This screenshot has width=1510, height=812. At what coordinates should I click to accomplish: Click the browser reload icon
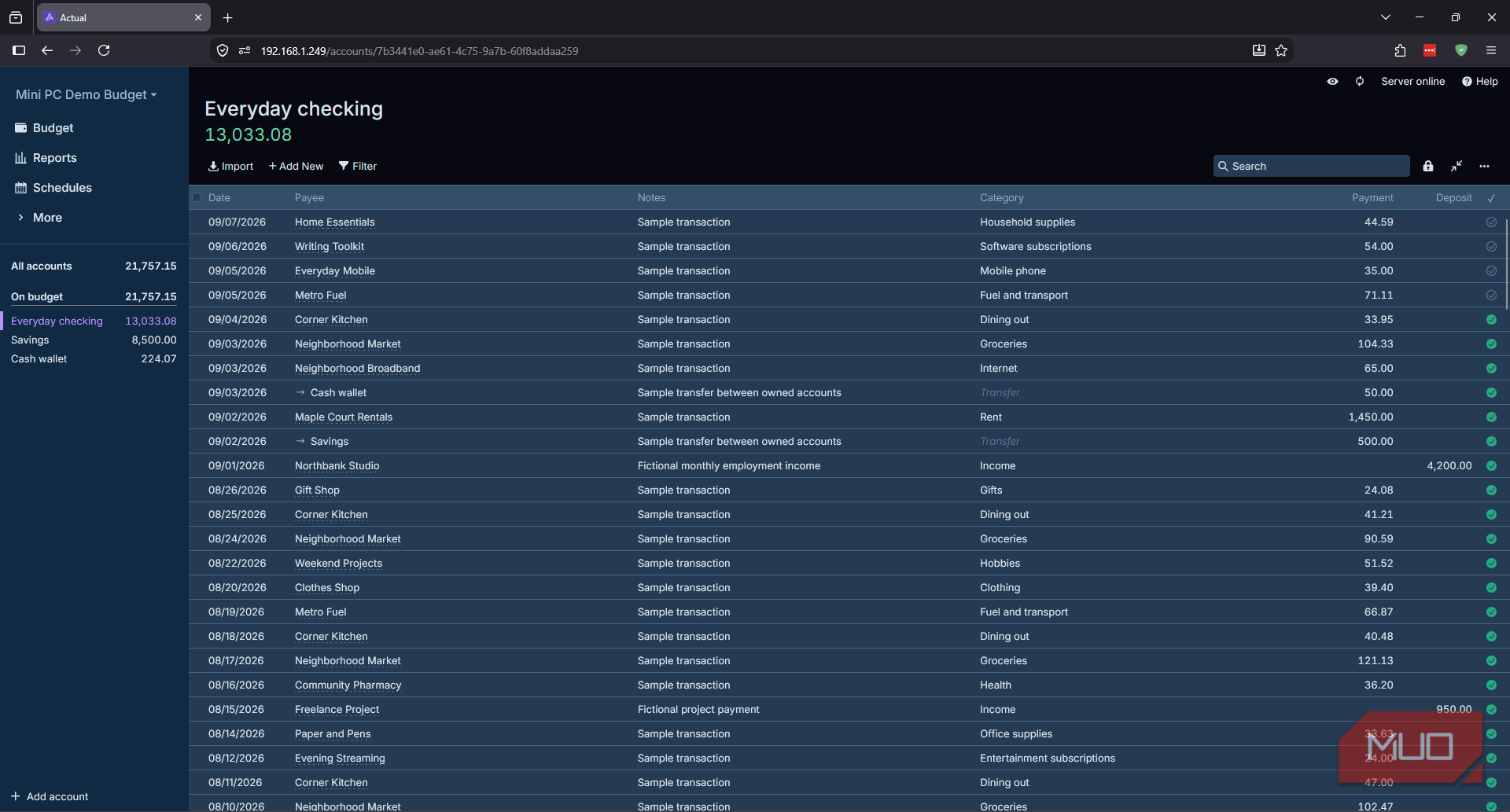click(104, 50)
